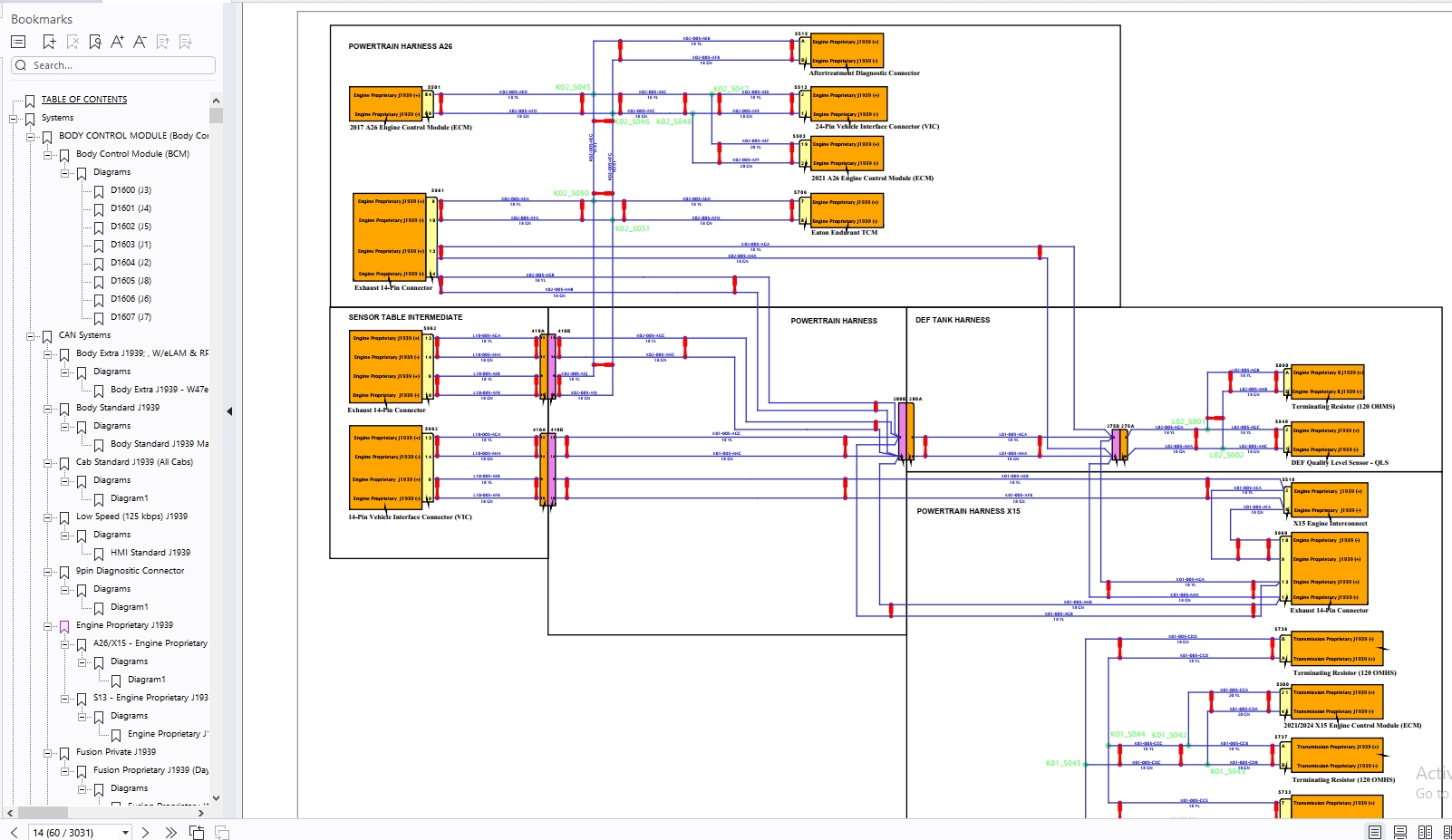The height and width of the screenshot is (840, 1452).
Task: Open the HMI Standard J1939 diagram
Action: pyautogui.click(x=150, y=552)
